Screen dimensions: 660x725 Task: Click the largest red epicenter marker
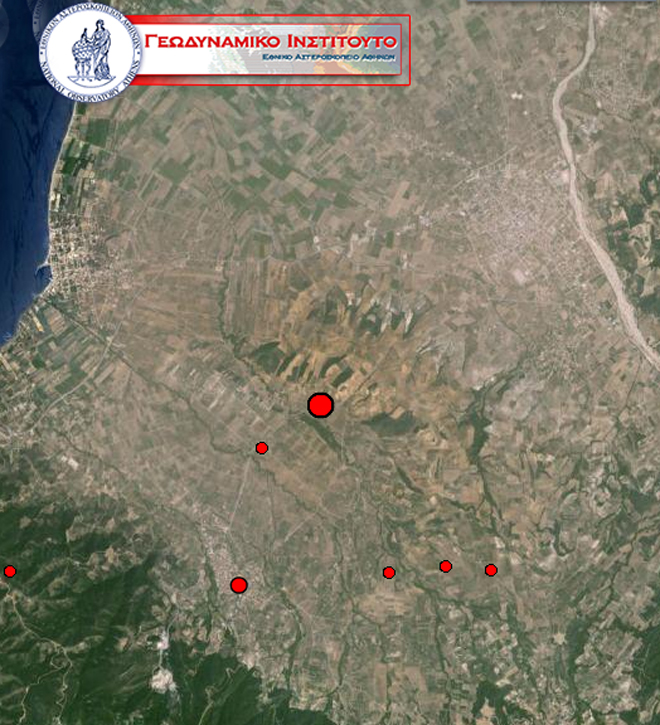pyautogui.click(x=320, y=405)
